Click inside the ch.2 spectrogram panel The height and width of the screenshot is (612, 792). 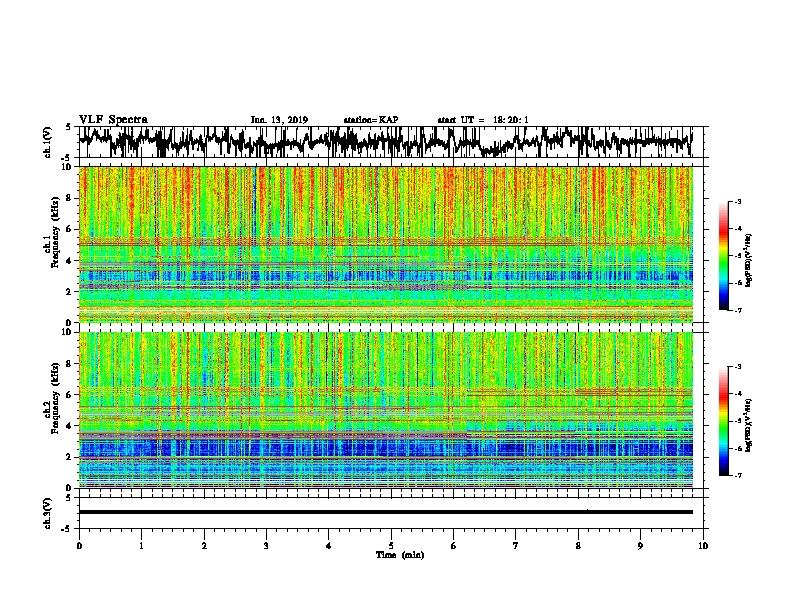385,410
